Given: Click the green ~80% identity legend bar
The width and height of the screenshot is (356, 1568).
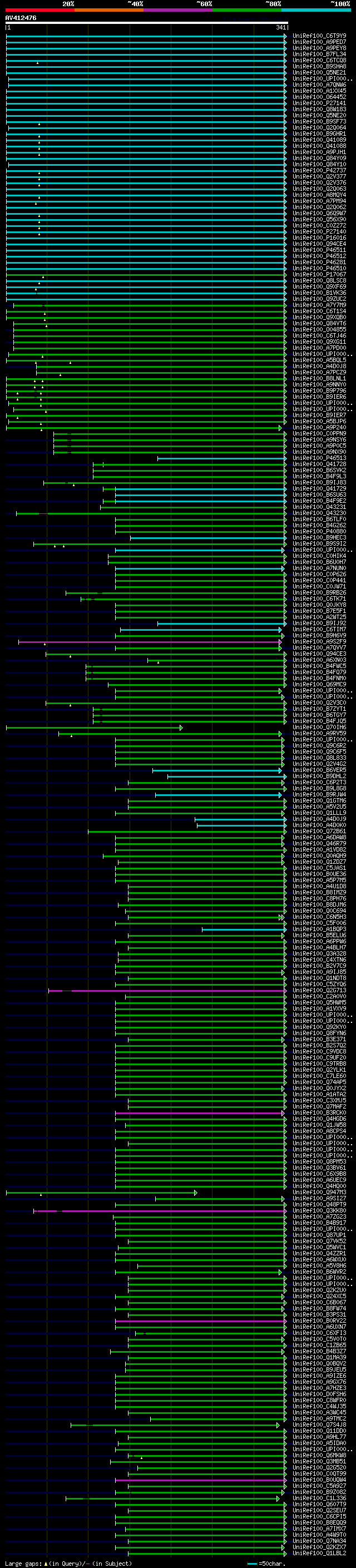Looking at the screenshot, I should pyautogui.click(x=247, y=10).
